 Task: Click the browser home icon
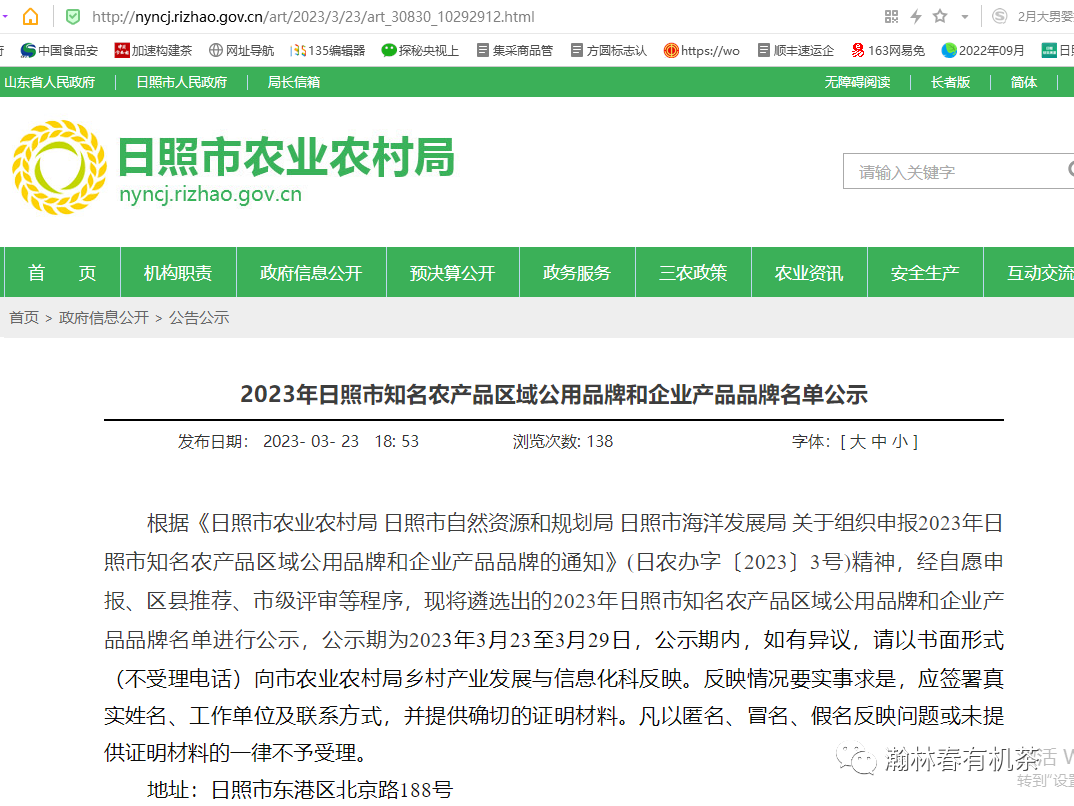31,16
